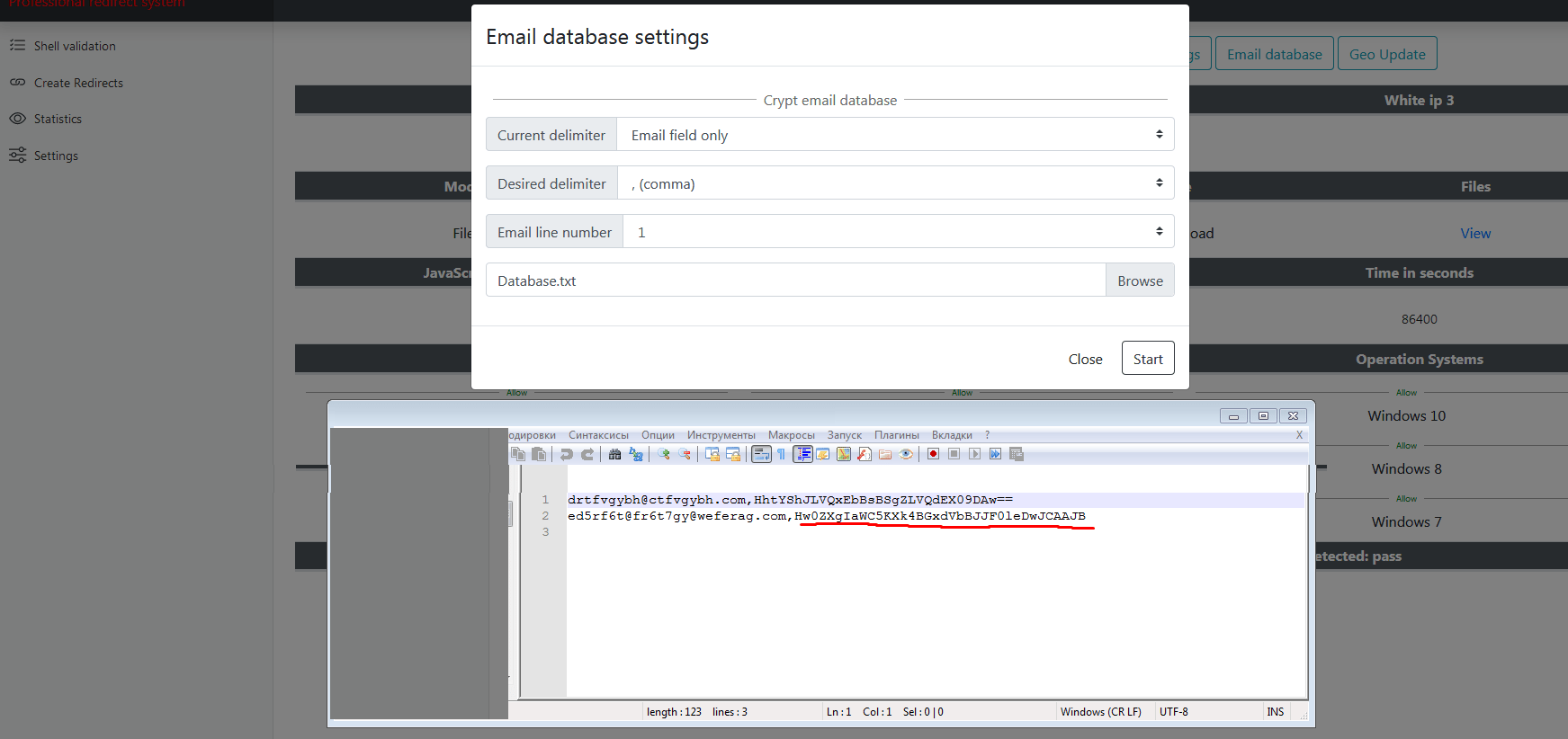This screenshot has width=1568, height=739.
Task: Click the Zoom in magnifier icon
Action: click(x=664, y=454)
